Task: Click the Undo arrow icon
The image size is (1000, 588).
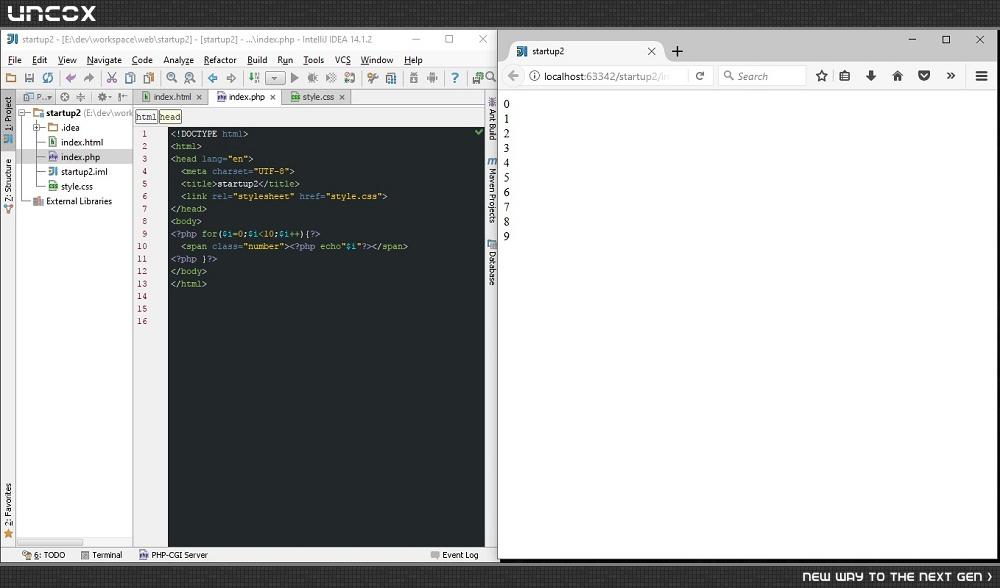Action: 70,78
